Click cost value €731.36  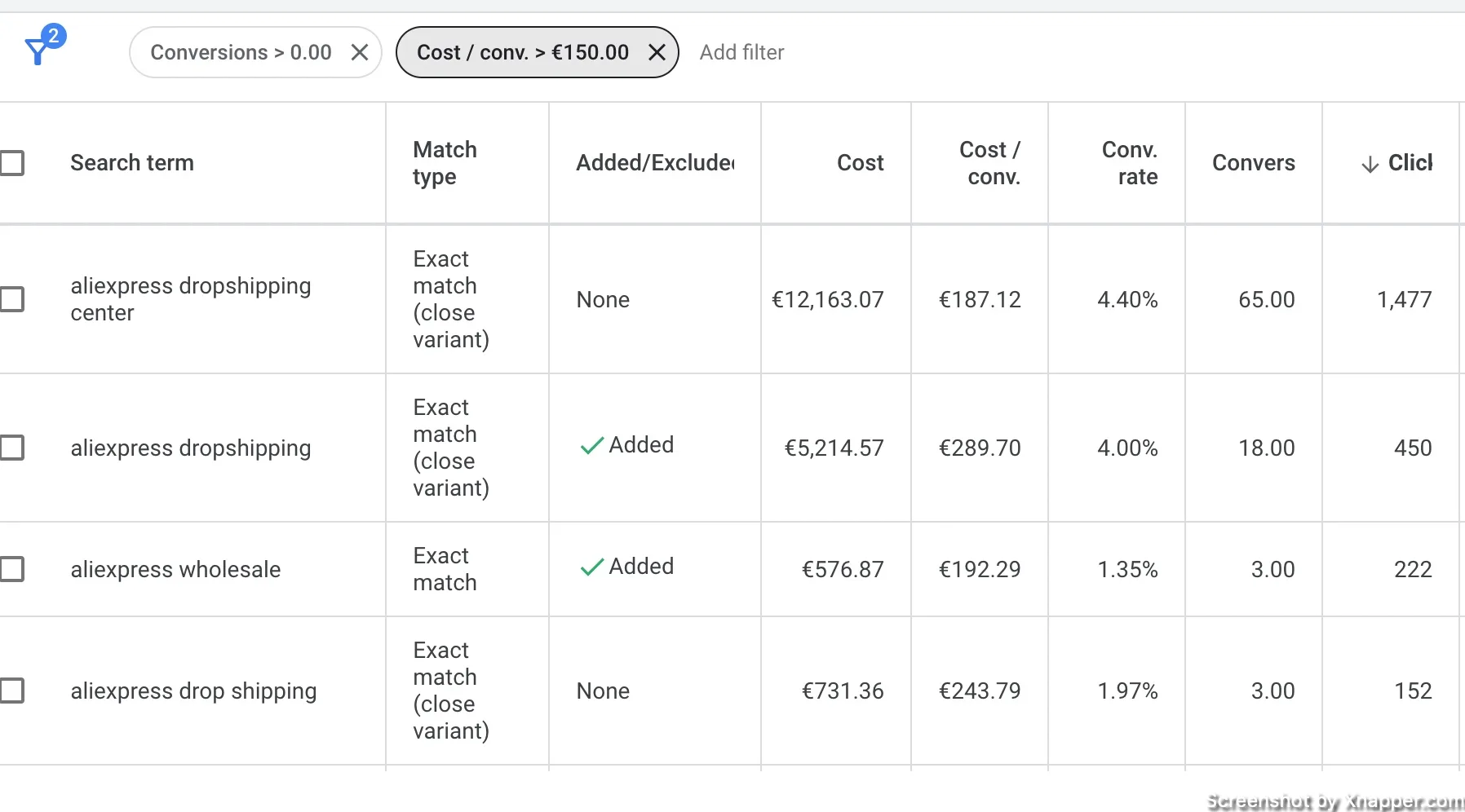[843, 691]
